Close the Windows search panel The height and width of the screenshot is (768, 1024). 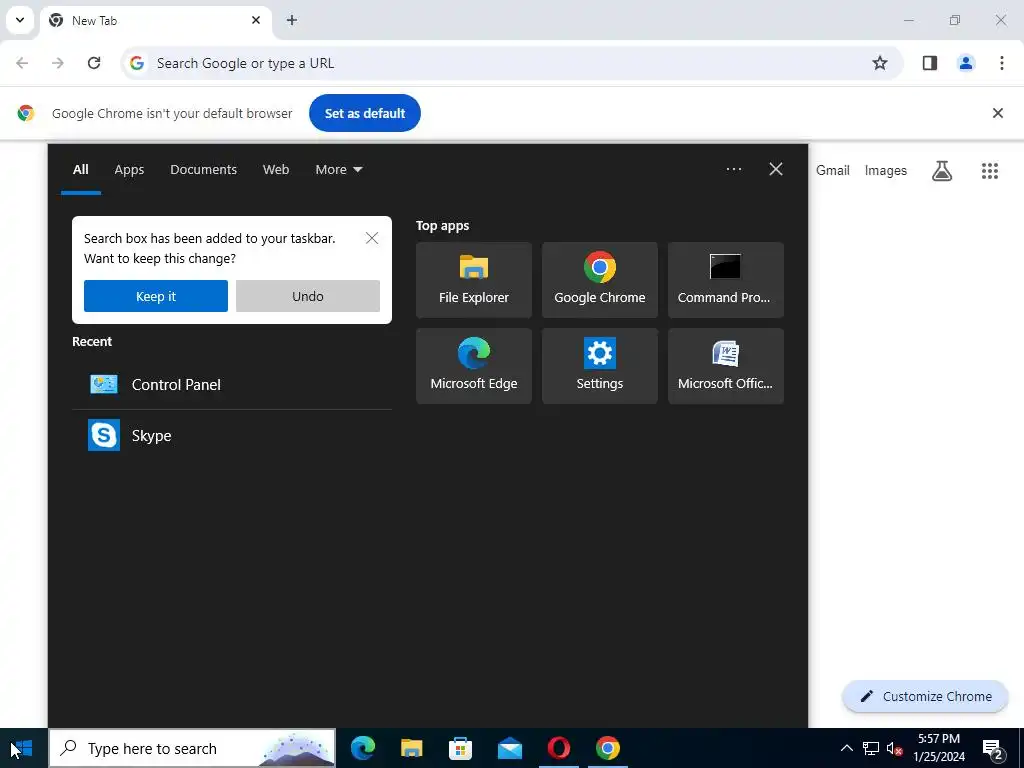(x=776, y=169)
